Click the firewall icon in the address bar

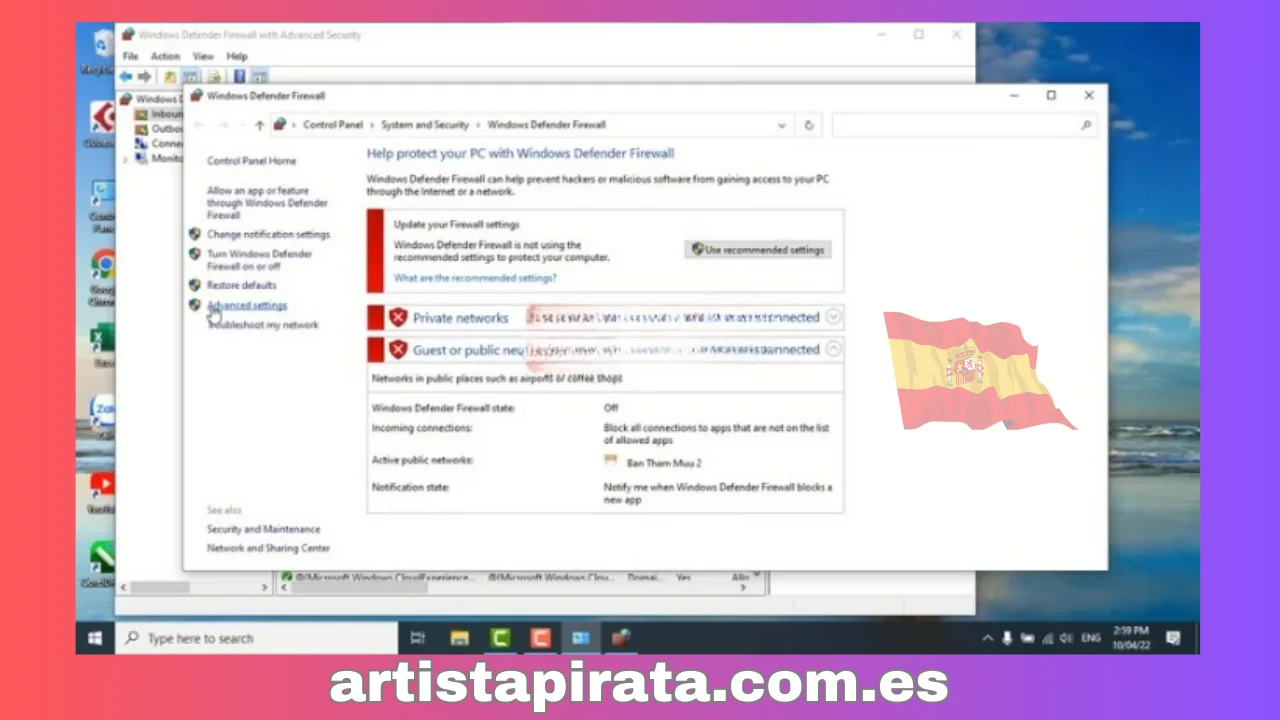click(x=280, y=125)
